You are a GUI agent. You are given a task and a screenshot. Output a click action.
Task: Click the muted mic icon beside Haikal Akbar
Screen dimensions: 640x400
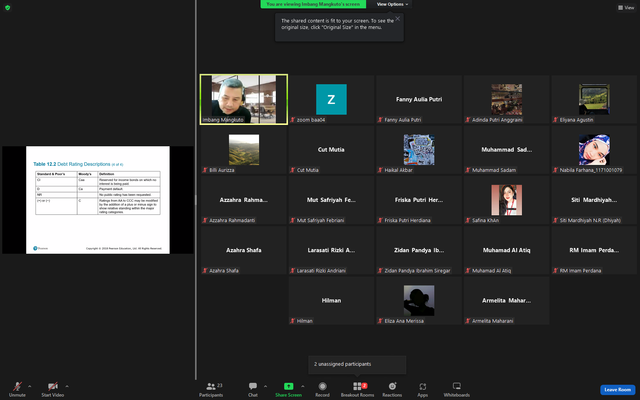coord(380,170)
